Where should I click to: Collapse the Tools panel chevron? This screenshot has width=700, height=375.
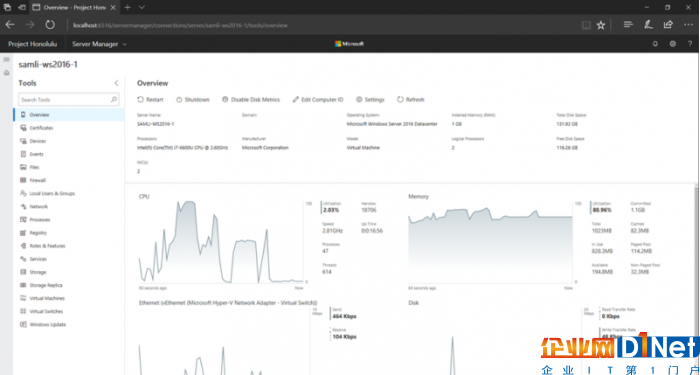point(116,83)
